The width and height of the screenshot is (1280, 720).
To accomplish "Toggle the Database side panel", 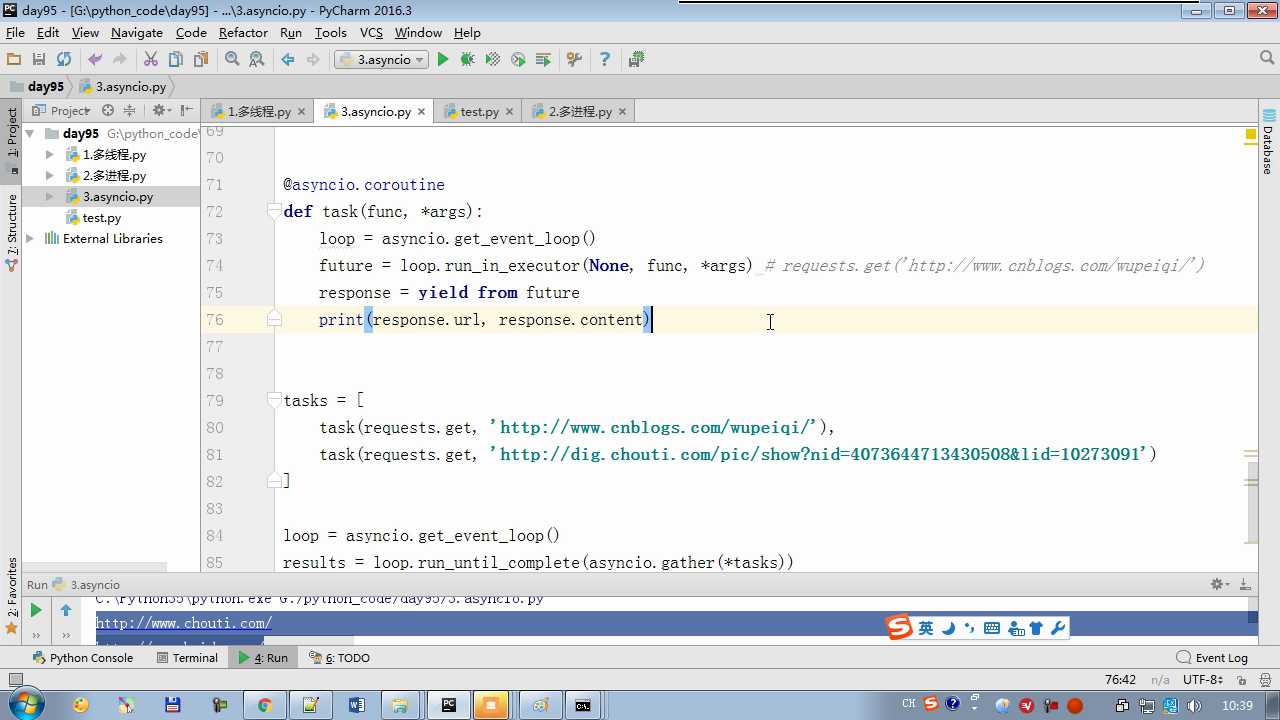I will click(x=1268, y=144).
